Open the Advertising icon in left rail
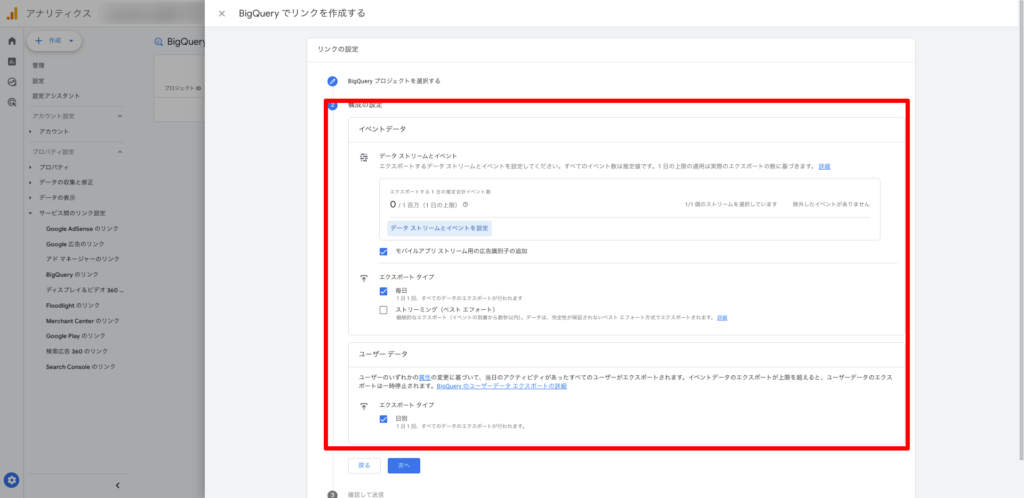This screenshot has width=1024, height=498. [11, 102]
